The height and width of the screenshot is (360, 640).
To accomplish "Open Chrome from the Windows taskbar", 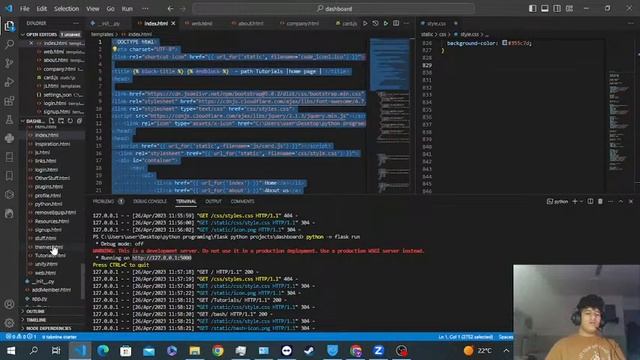I will [x=218, y=351].
